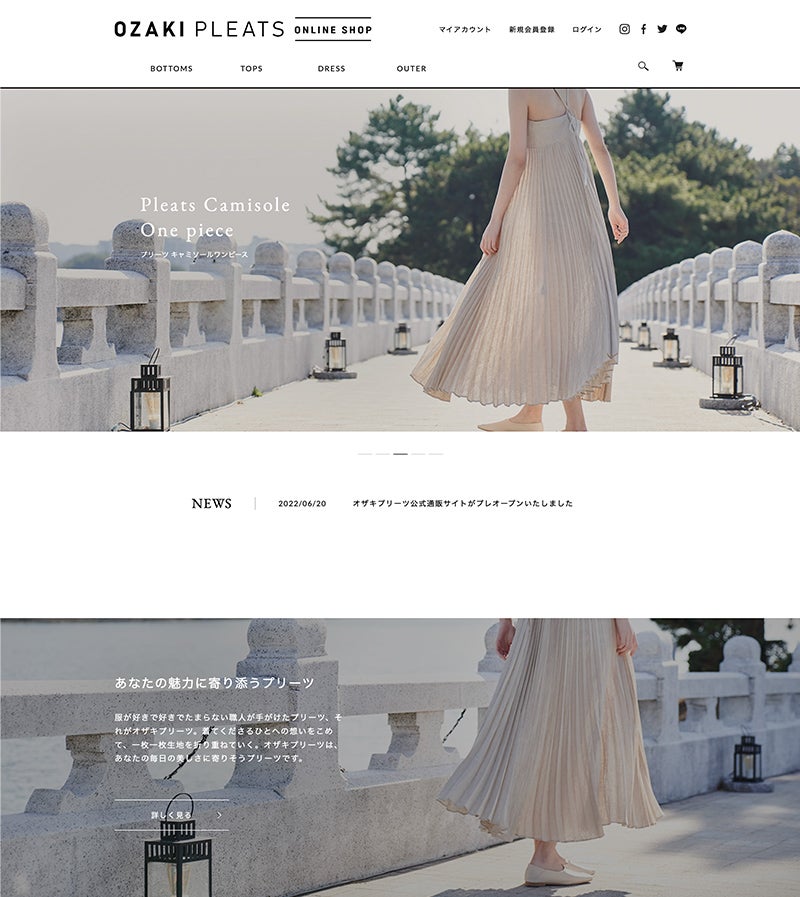Screen dimensions: 800x897
Task: Open the Facebook icon in the header
Action: [644, 29]
